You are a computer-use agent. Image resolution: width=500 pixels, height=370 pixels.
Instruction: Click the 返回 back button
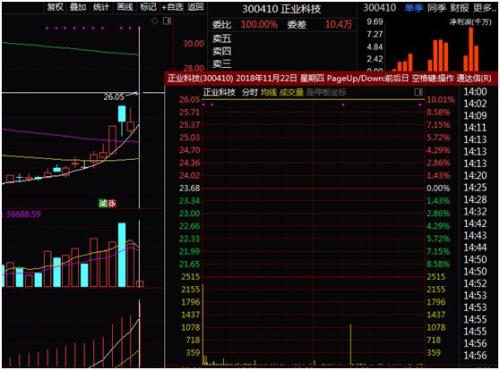pos(195,7)
